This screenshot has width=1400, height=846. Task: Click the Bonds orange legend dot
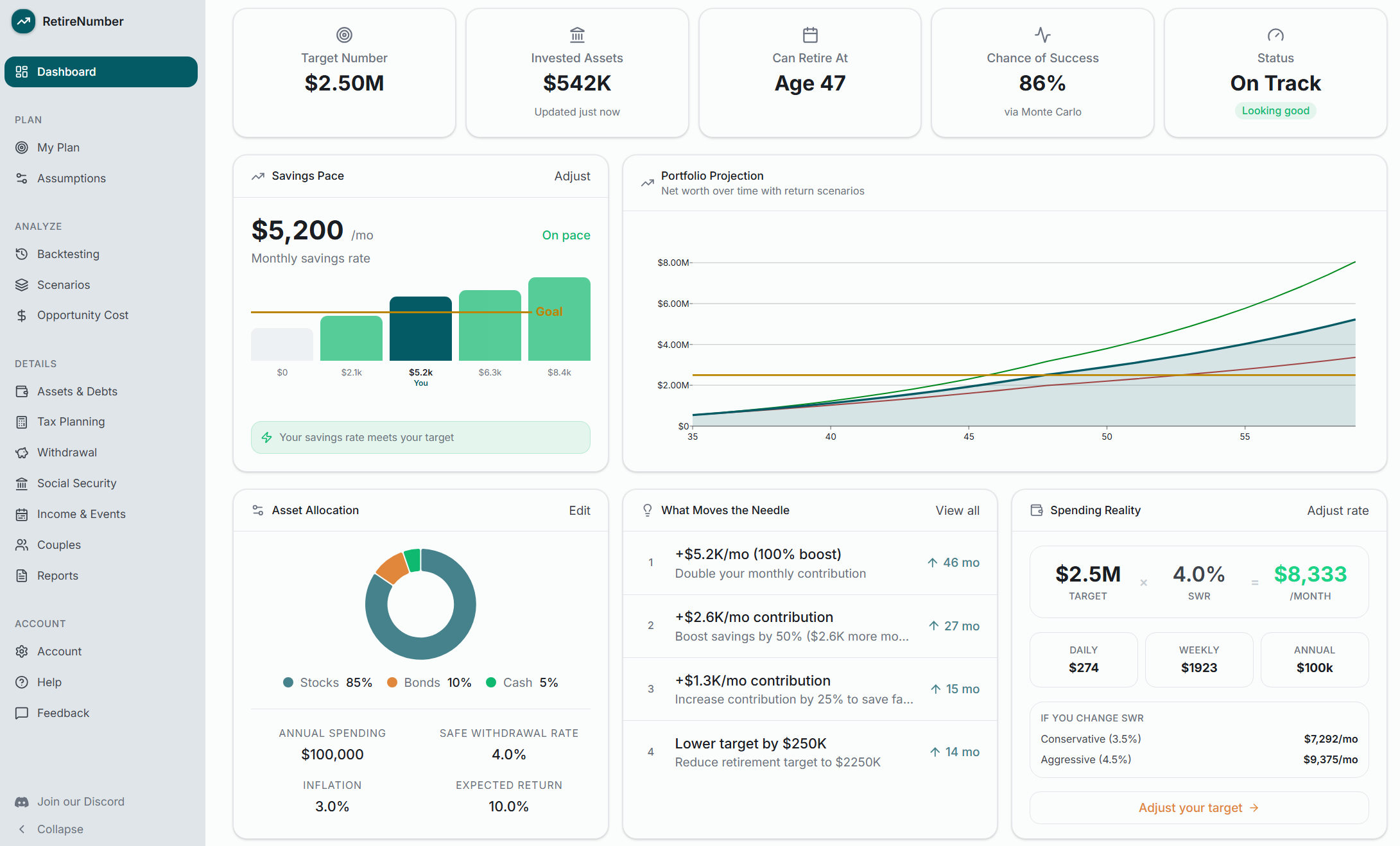coord(392,682)
